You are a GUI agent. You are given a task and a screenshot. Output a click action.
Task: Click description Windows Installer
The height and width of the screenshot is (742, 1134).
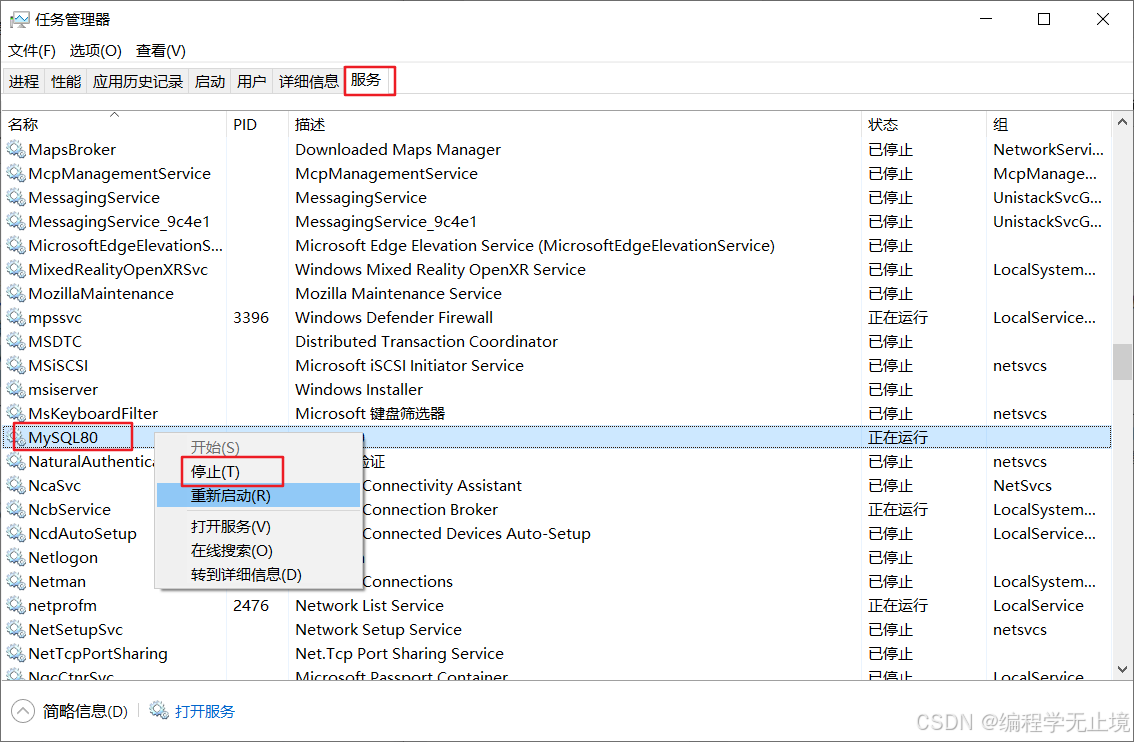pos(359,389)
